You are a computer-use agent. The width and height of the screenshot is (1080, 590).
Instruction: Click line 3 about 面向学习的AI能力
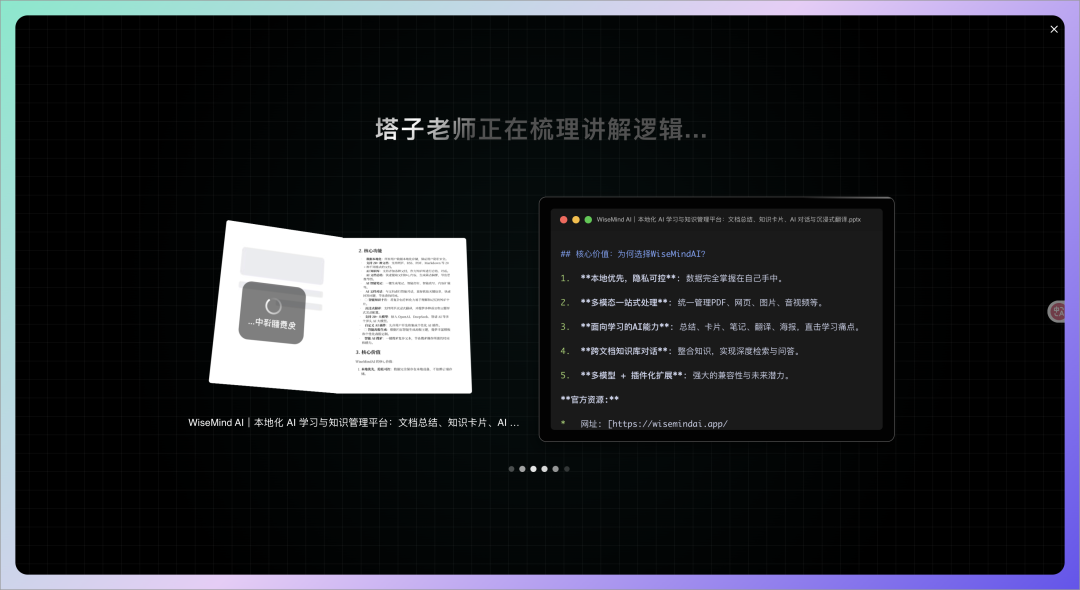tap(711, 327)
